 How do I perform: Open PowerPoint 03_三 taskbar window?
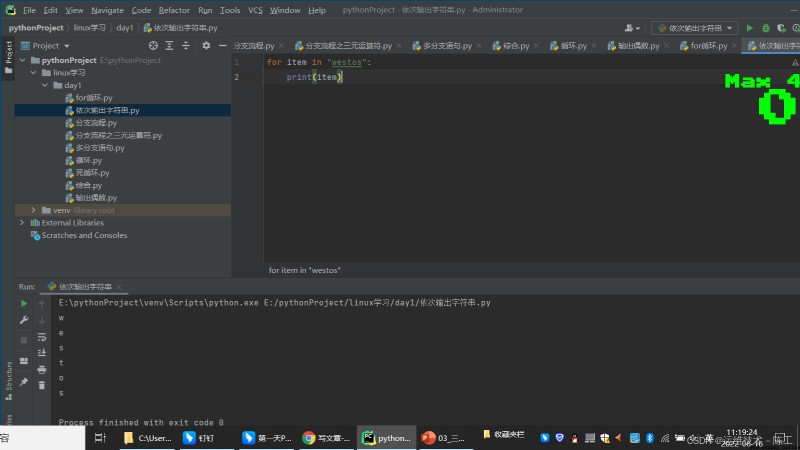tap(444, 438)
